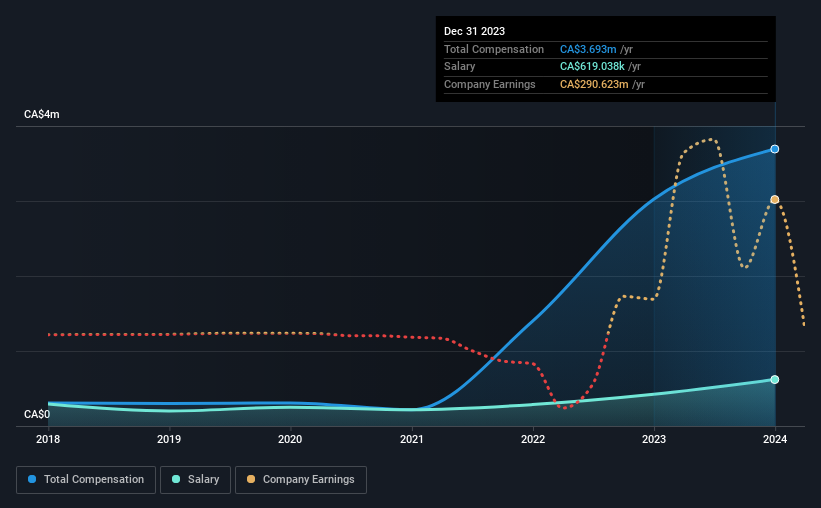Click the 2020 x-axis label

click(x=290, y=439)
